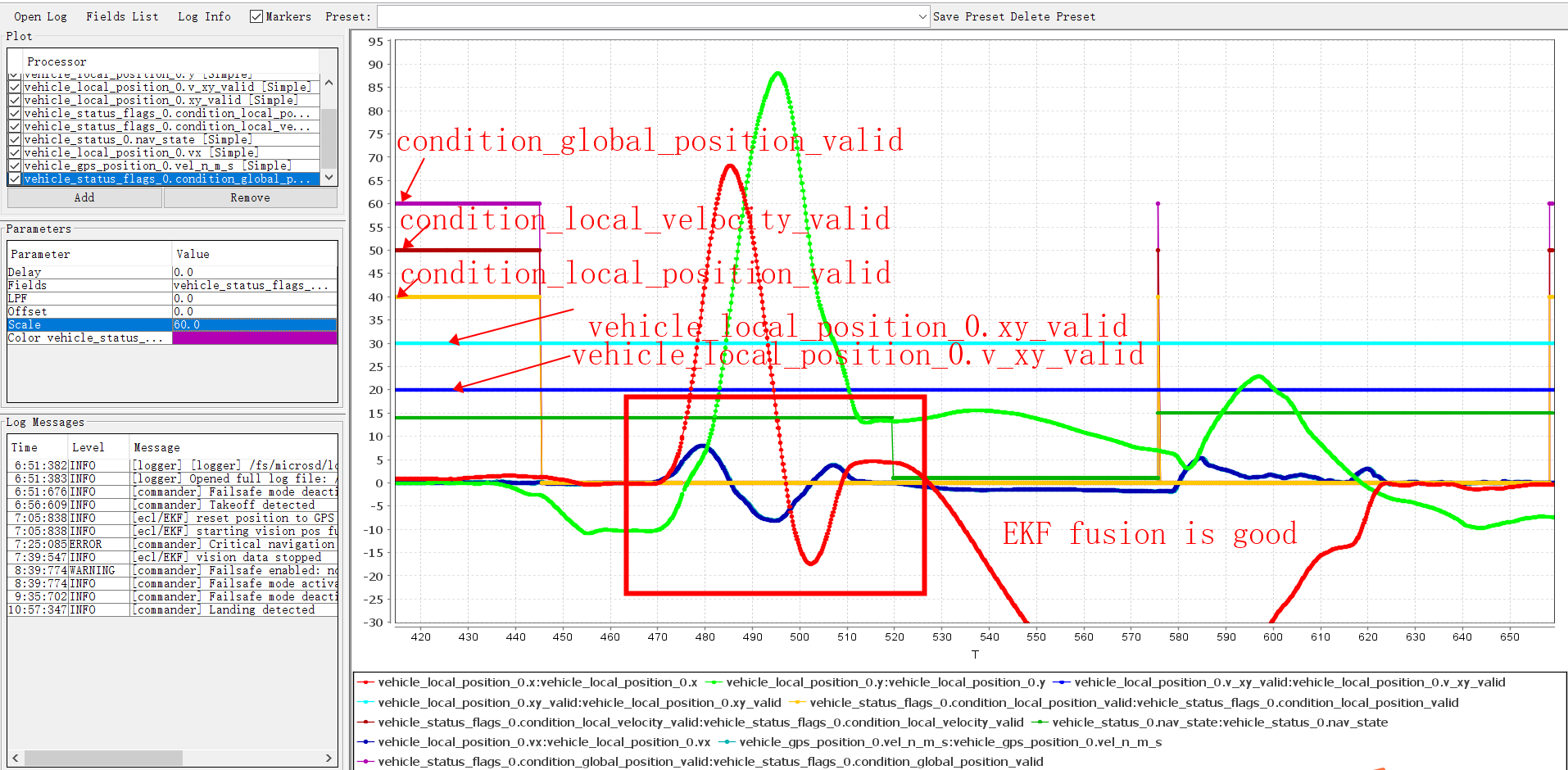Uncheck vehicle_local_position_0.vx field
Image resolution: width=1568 pixels, height=770 pixels.
[x=14, y=152]
